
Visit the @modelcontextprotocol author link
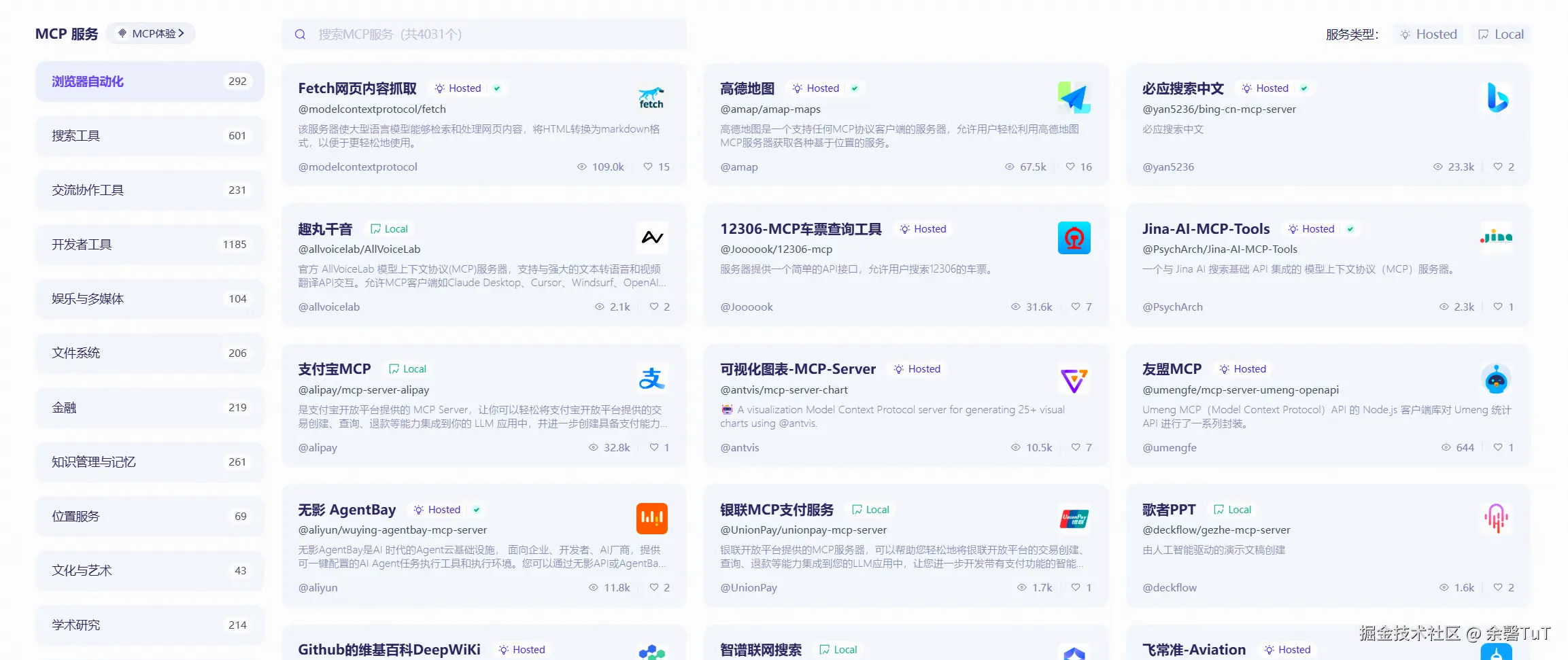(358, 167)
